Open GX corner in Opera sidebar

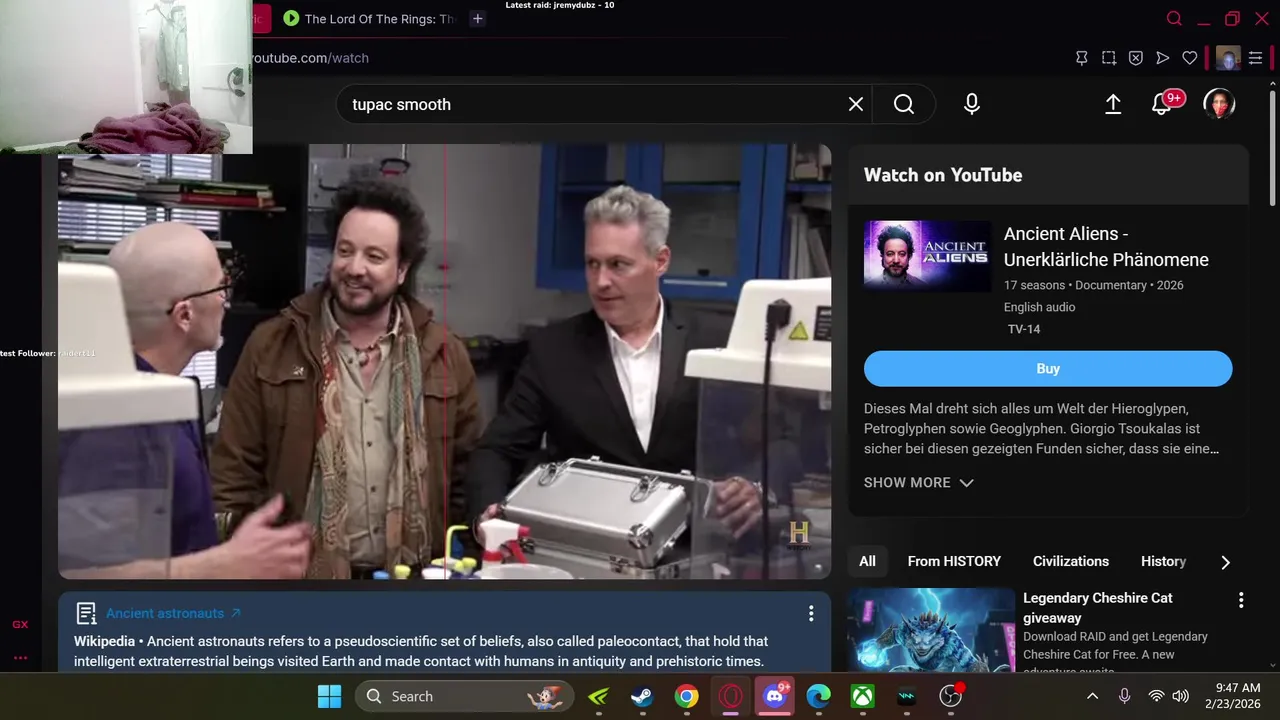pyautogui.click(x=20, y=624)
